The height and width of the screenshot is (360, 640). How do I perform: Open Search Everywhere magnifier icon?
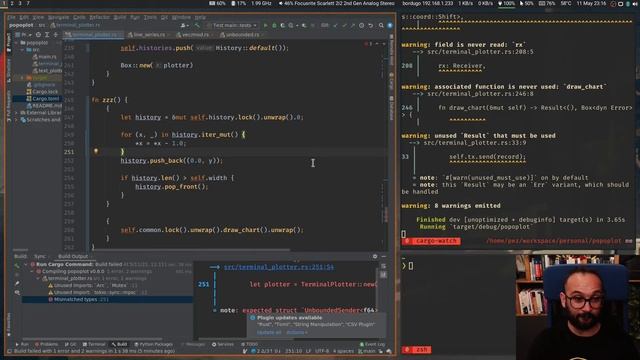381,25
